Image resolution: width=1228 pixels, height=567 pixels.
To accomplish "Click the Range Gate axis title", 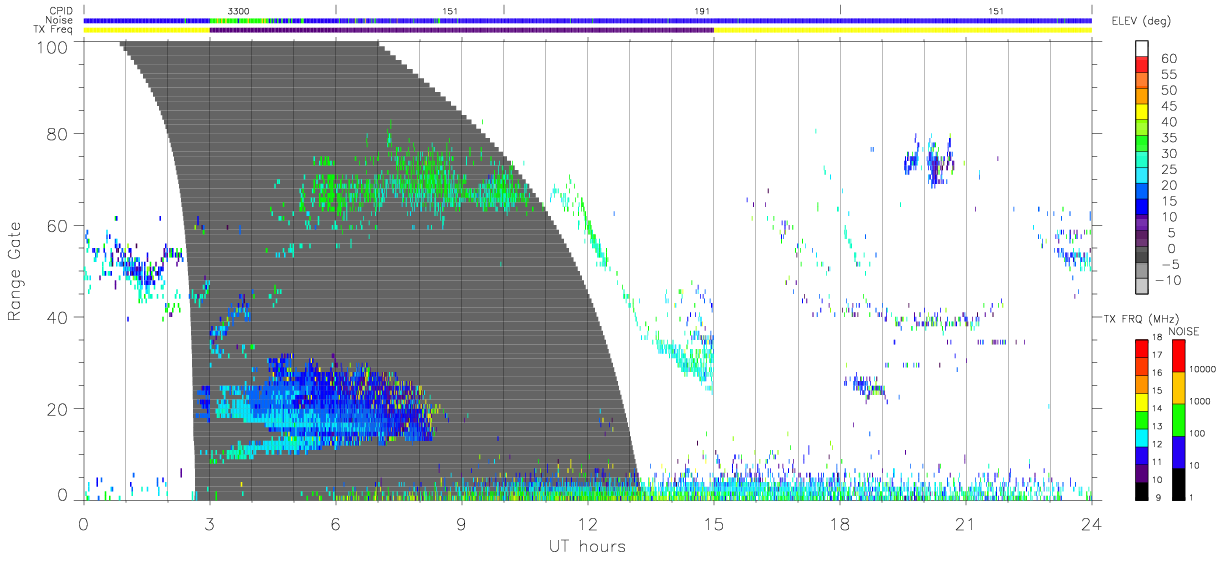I will tap(15, 271).
